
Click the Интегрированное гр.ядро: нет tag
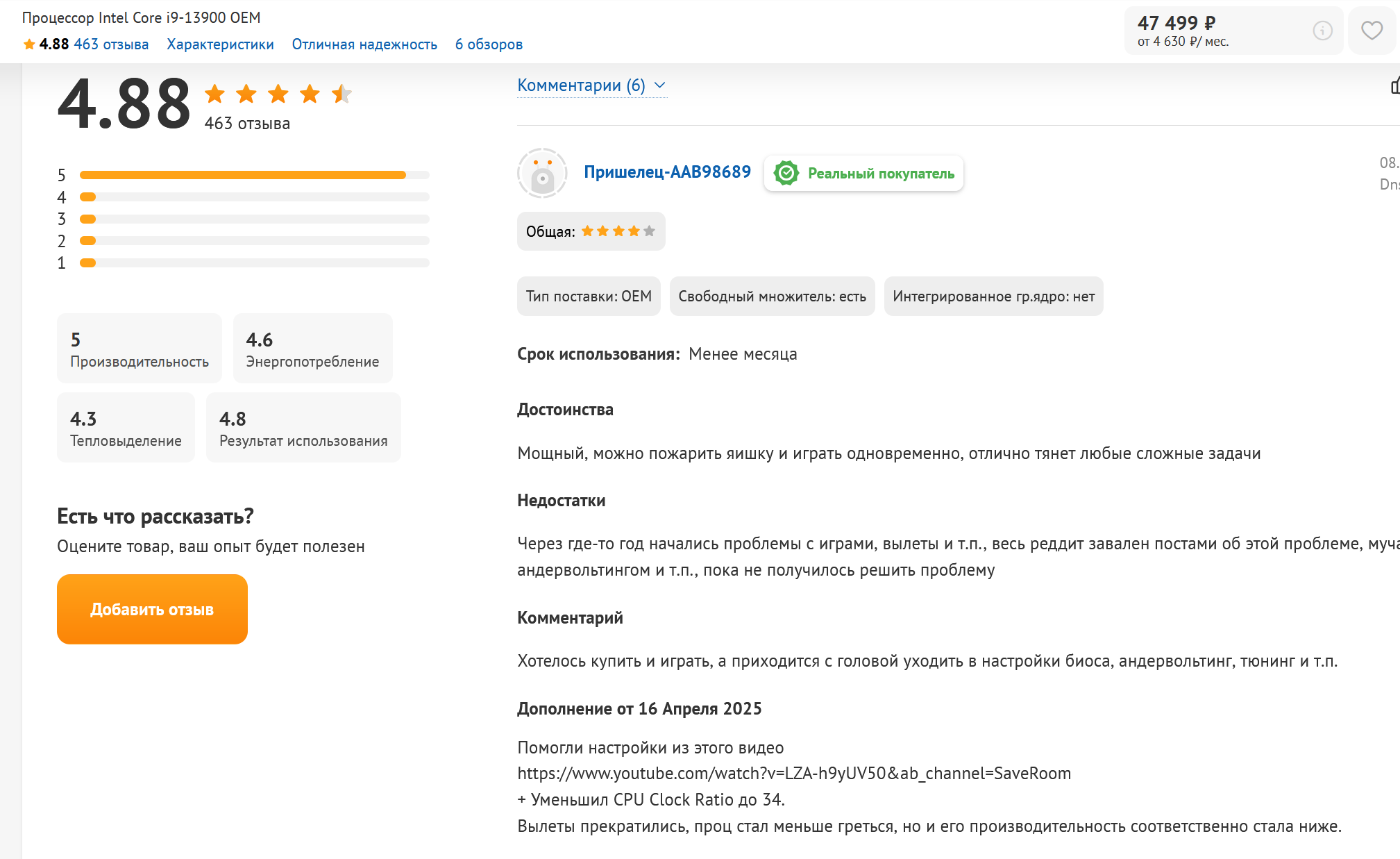click(x=993, y=297)
